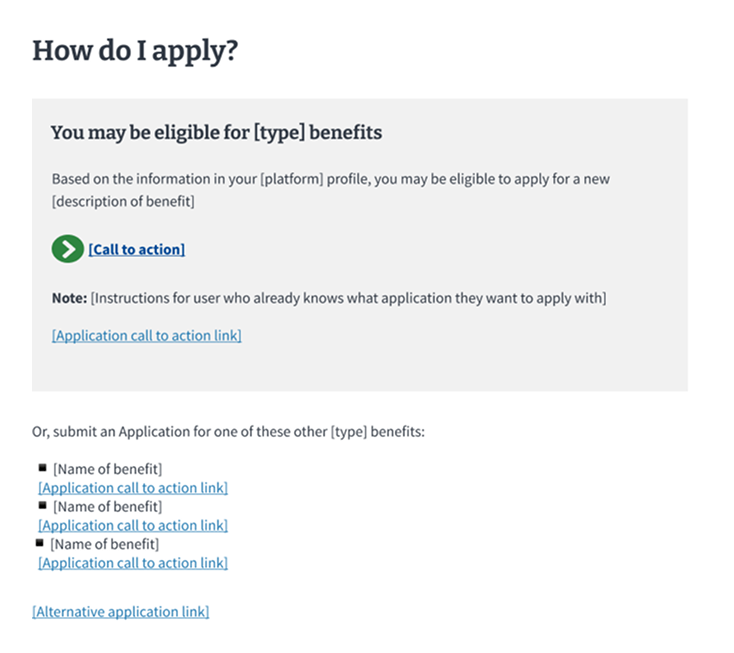Open the bold [Call to action] link
The image size is (734, 653).
click(137, 249)
